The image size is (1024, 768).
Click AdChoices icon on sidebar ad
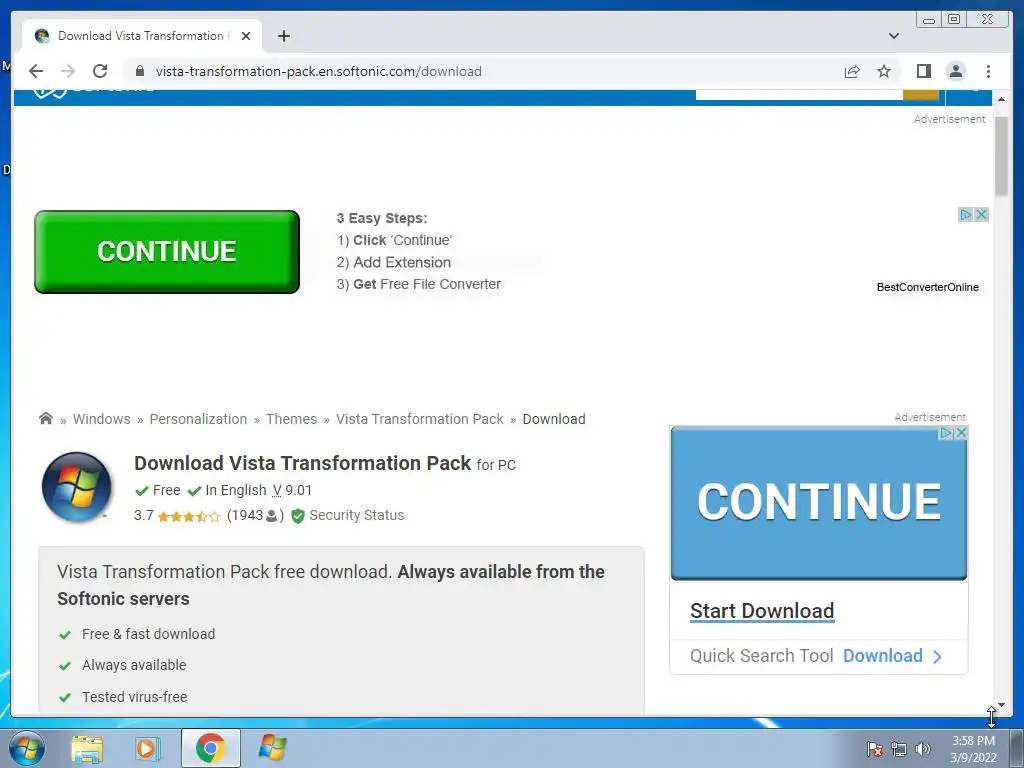coord(946,433)
